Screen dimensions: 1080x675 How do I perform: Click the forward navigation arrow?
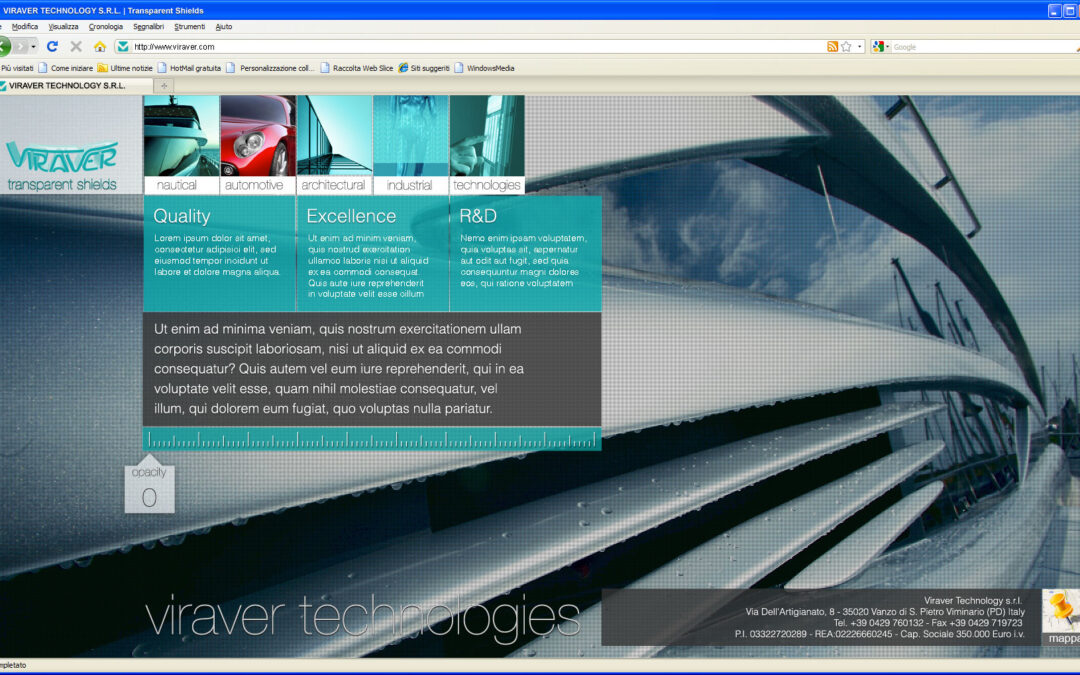21,47
